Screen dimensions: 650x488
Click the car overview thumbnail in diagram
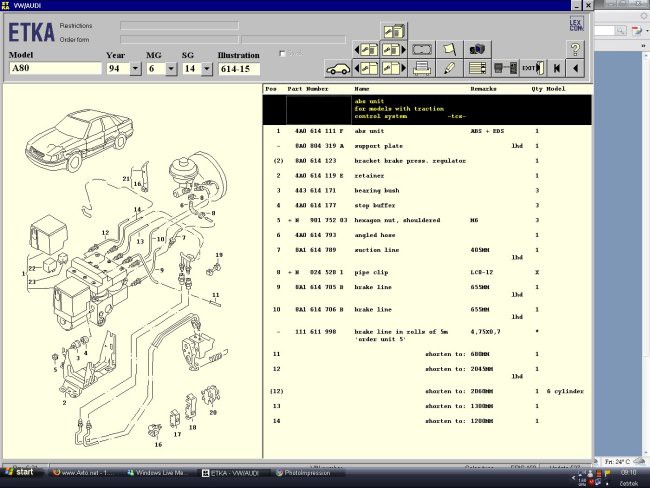80,139
